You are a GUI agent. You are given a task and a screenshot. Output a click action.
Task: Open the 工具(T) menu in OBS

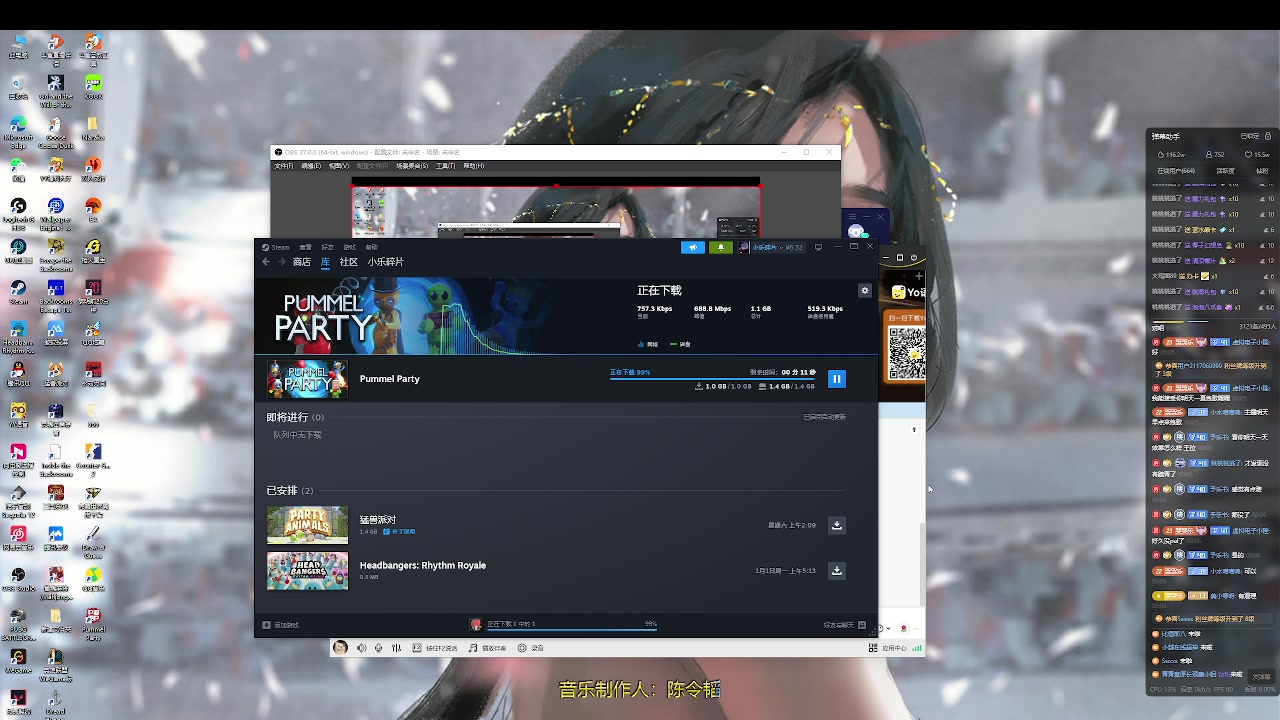pyautogui.click(x=445, y=166)
